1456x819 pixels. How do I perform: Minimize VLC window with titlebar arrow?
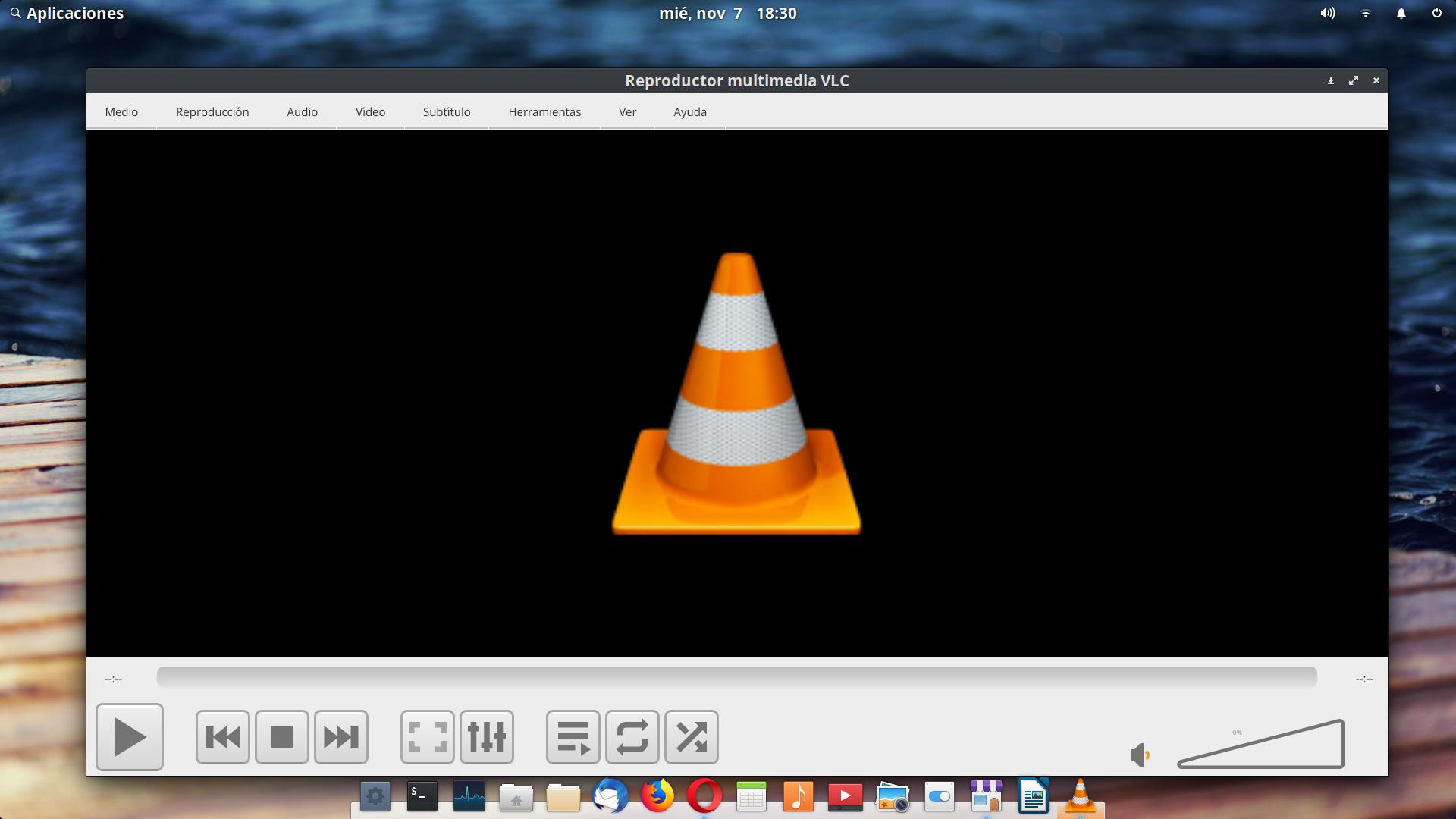[1331, 80]
